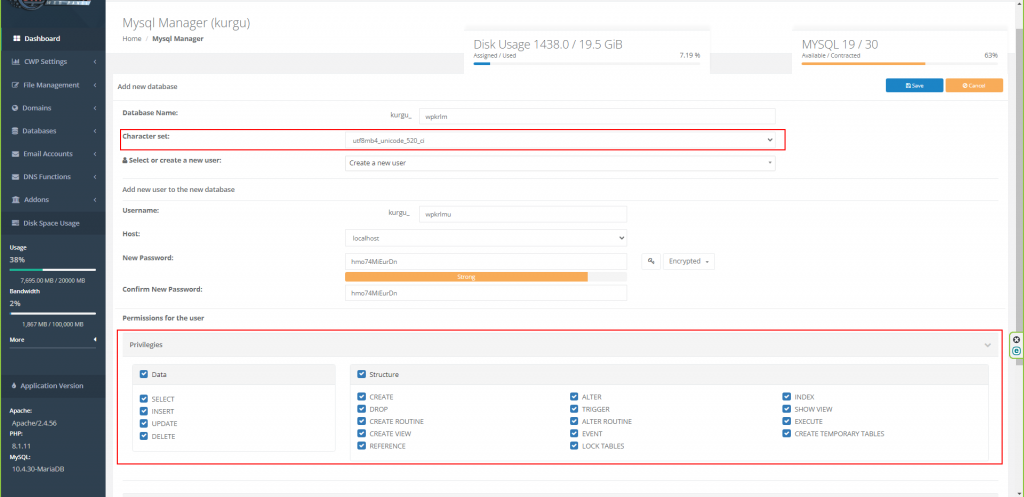Click the Email Accounts envelope icon
This screenshot has width=1024, height=497.
[16, 154]
